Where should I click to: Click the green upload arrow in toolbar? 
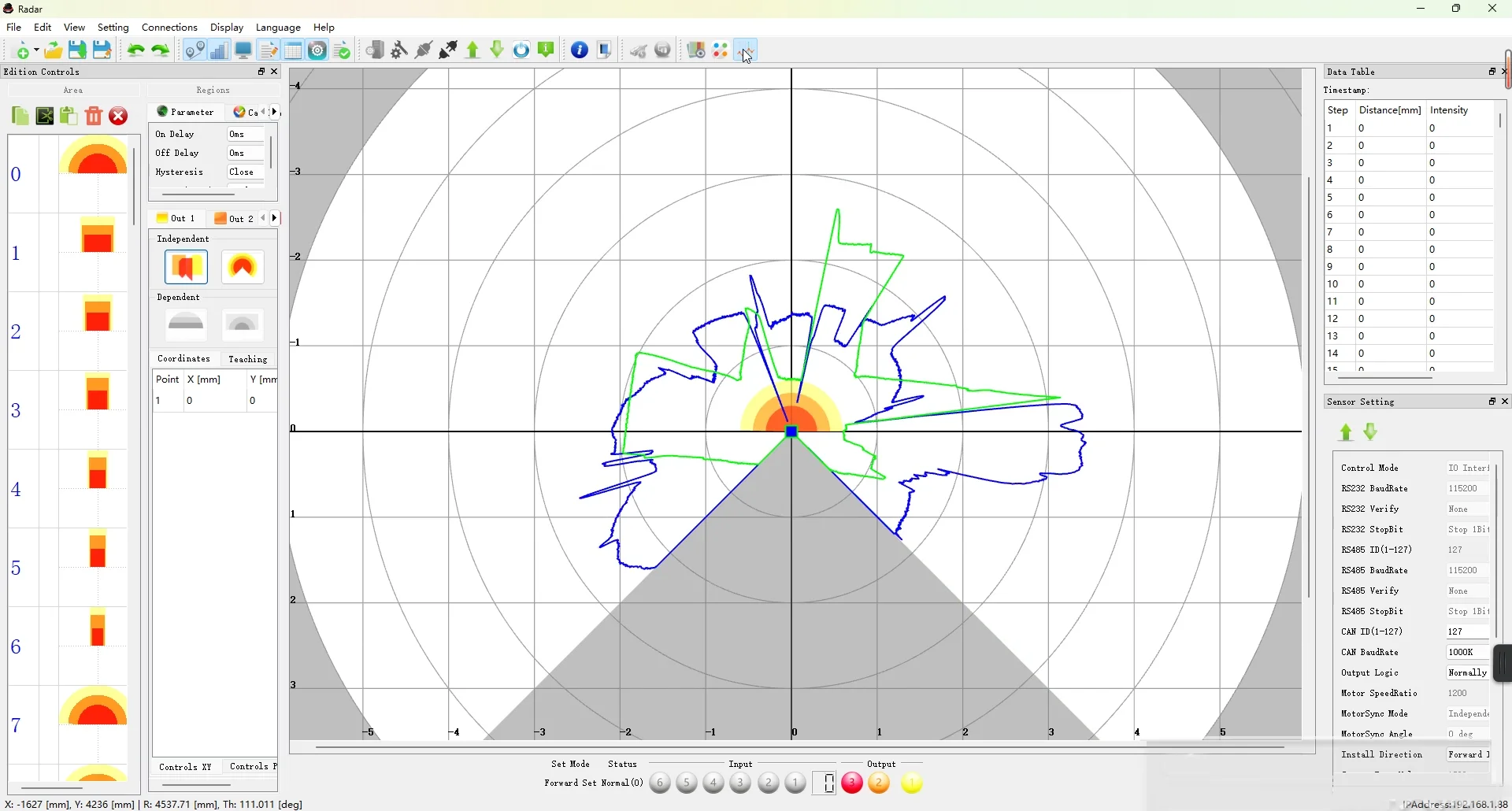click(472, 50)
